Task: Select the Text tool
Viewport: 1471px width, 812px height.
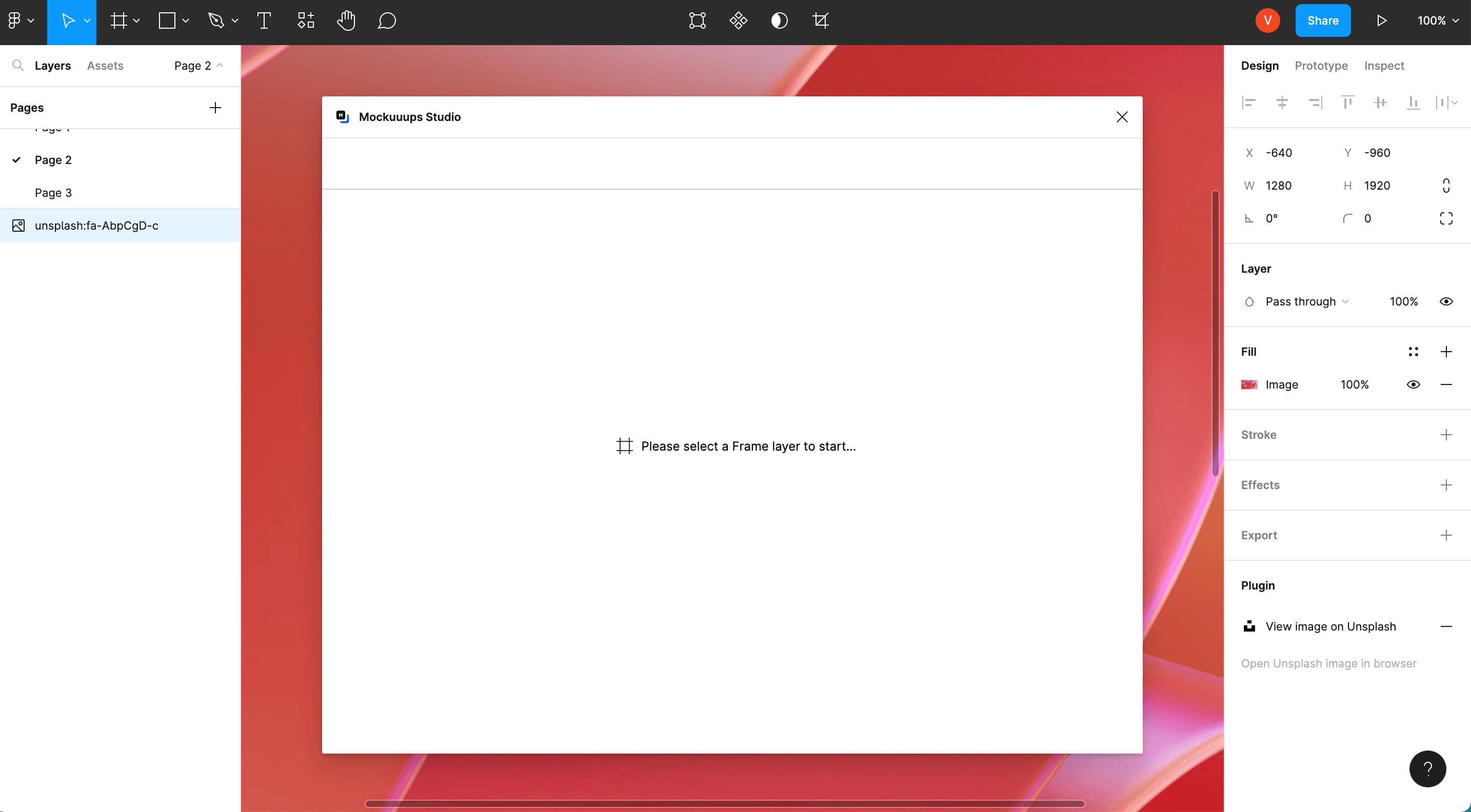Action: pyautogui.click(x=264, y=21)
